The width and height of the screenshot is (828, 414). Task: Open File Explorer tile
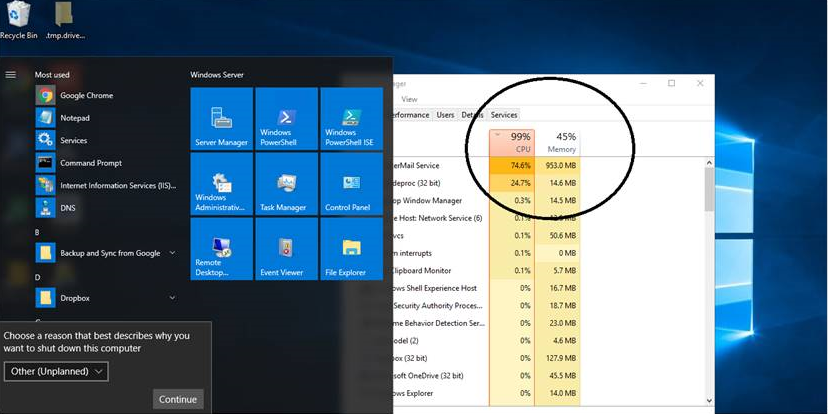pyautogui.click(x=351, y=249)
